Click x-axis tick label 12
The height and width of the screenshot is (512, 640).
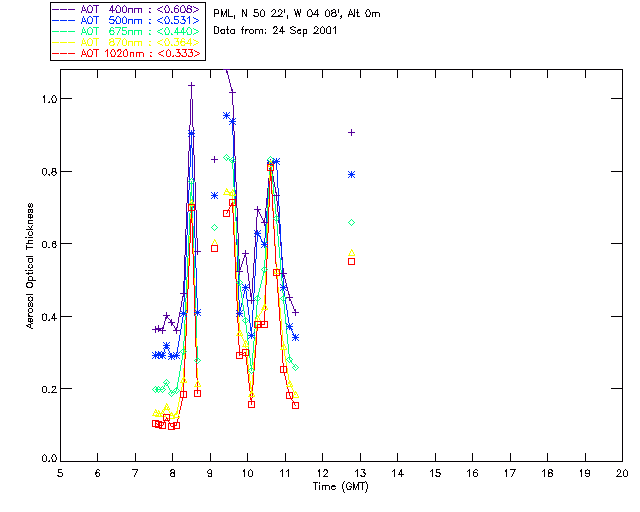pos(322,473)
